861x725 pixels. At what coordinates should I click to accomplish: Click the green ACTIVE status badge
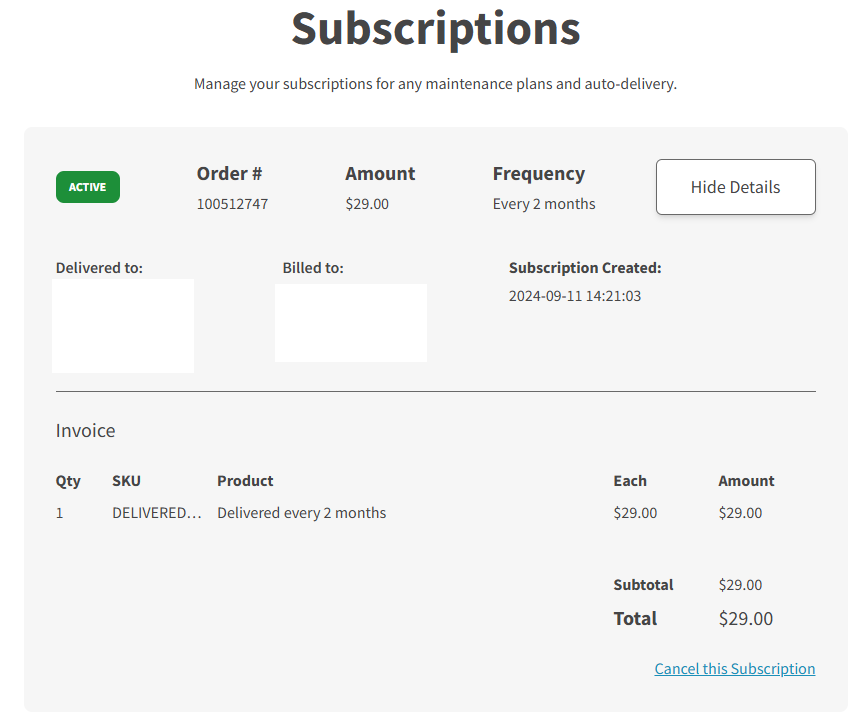[88, 187]
